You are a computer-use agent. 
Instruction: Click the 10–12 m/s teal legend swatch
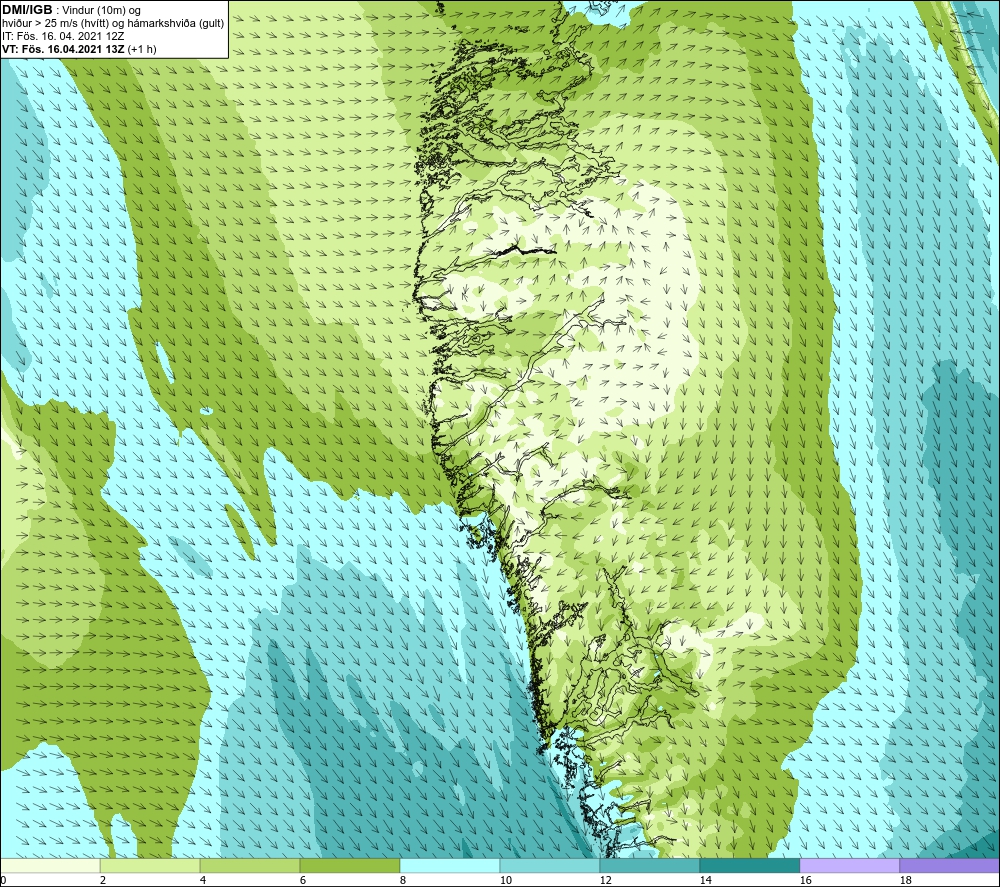(x=550, y=865)
